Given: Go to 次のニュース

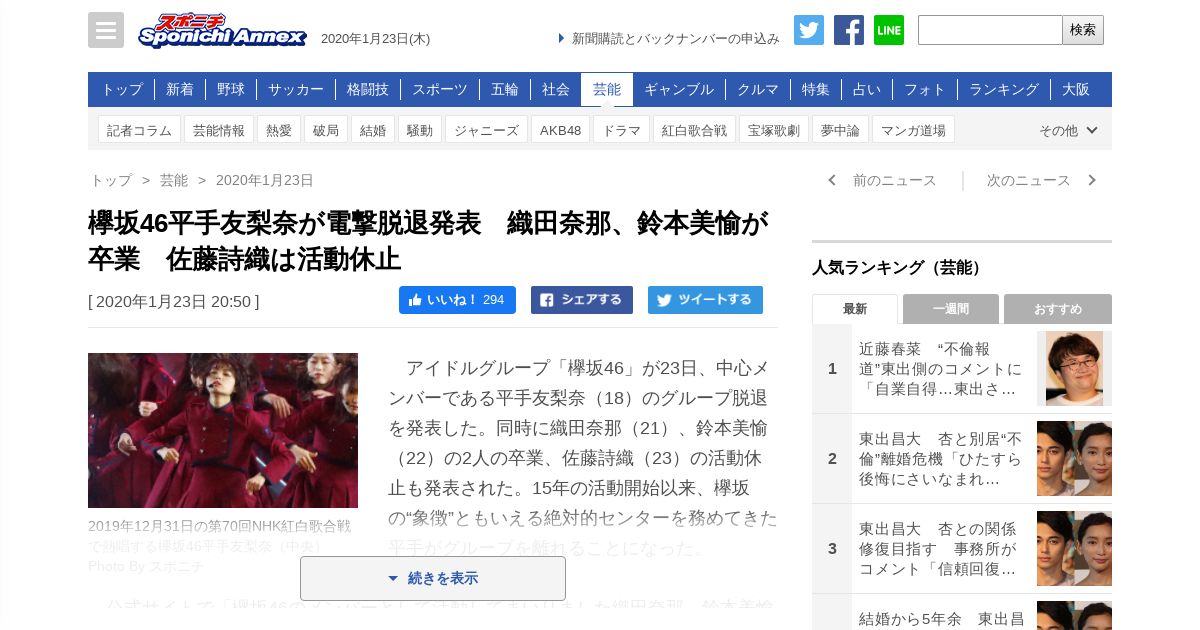Looking at the screenshot, I should [1042, 180].
